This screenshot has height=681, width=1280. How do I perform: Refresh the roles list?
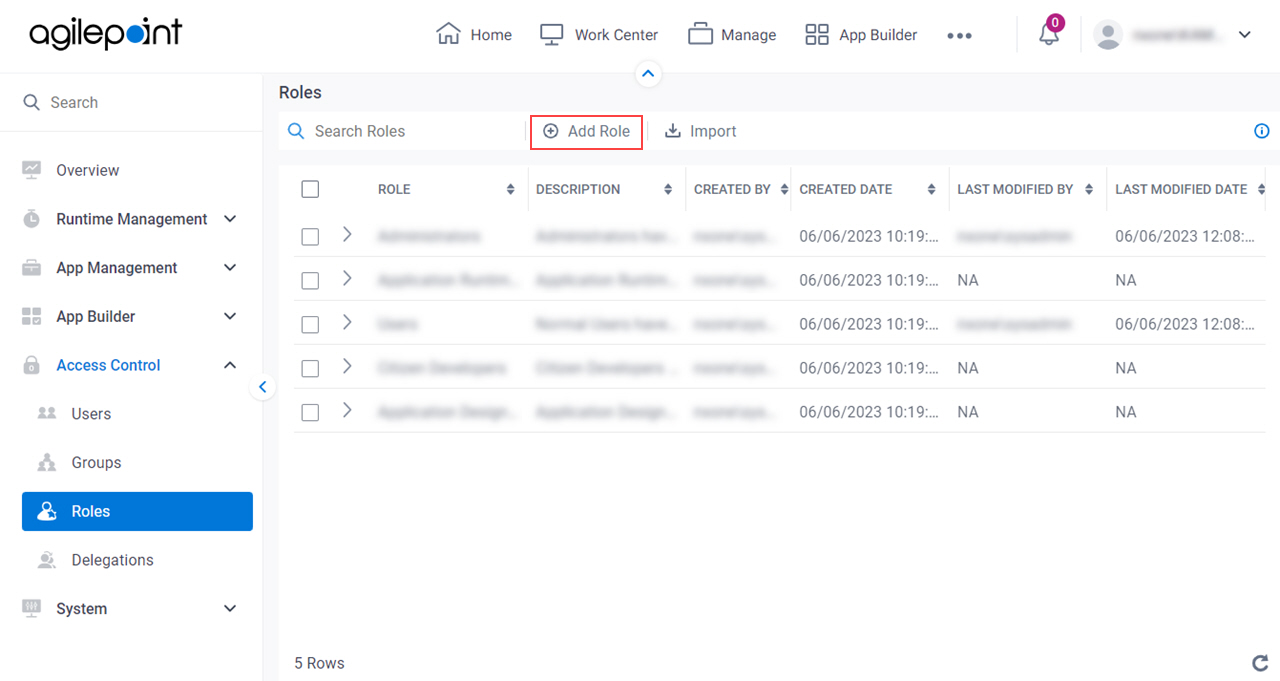click(x=1261, y=663)
